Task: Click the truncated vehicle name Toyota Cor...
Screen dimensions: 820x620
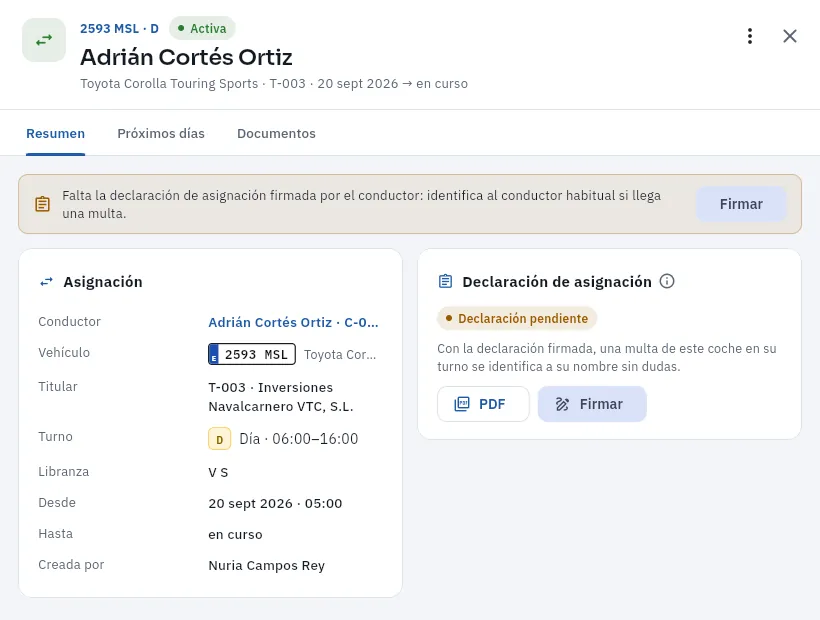Action: [x=340, y=354]
